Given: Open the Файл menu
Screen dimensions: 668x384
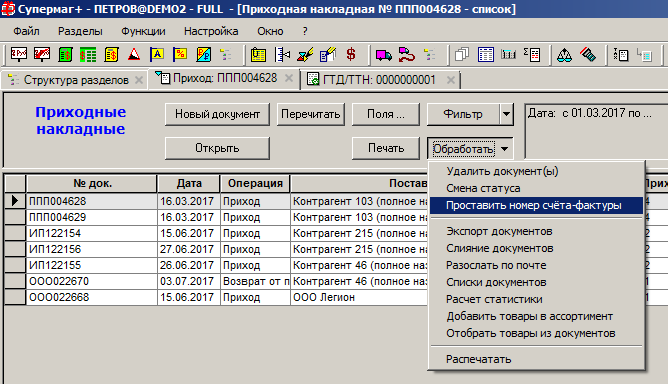Looking at the screenshot, I should click(26, 31).
